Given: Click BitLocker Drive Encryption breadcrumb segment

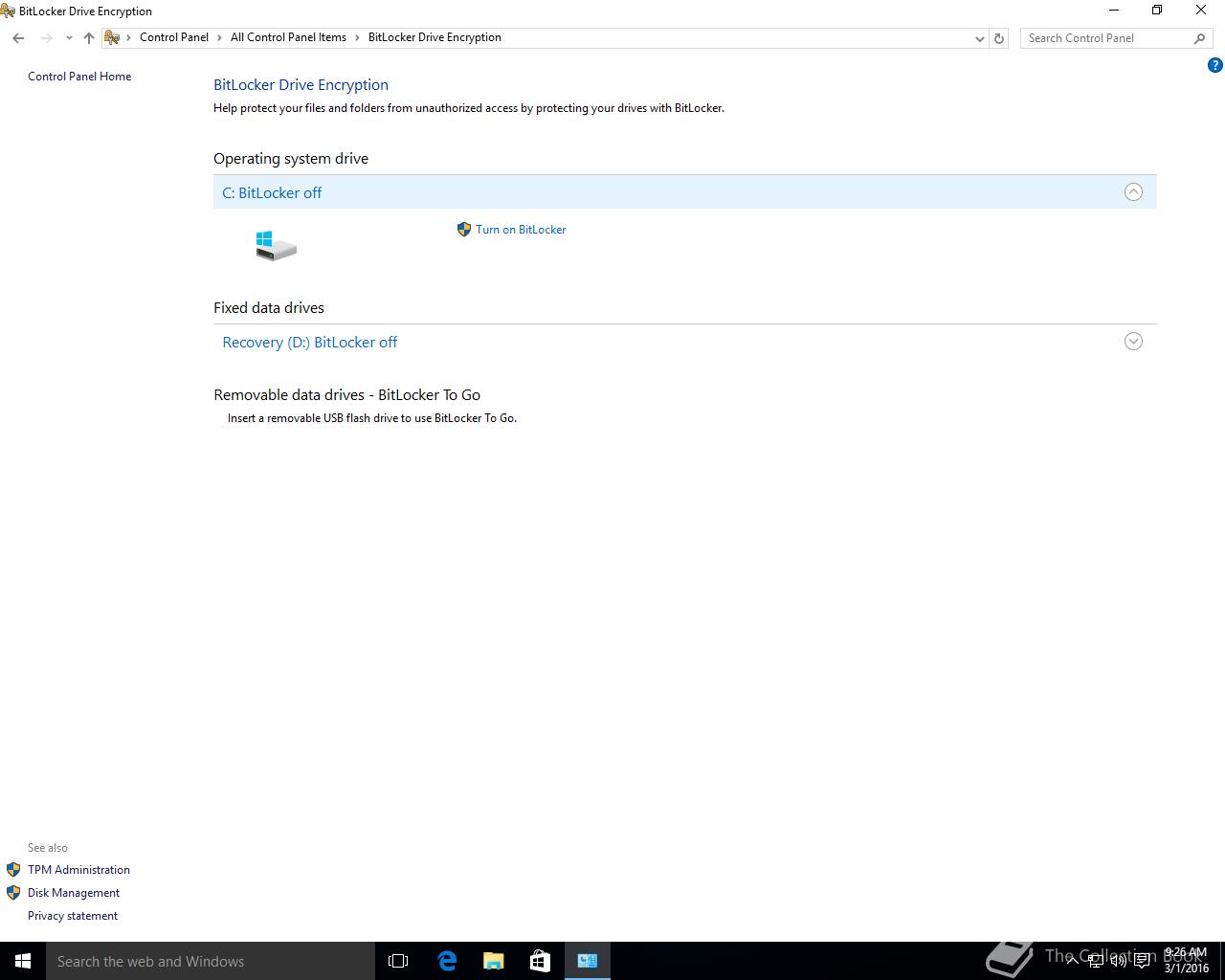Looking at the screenshot, I should (434, 37).
